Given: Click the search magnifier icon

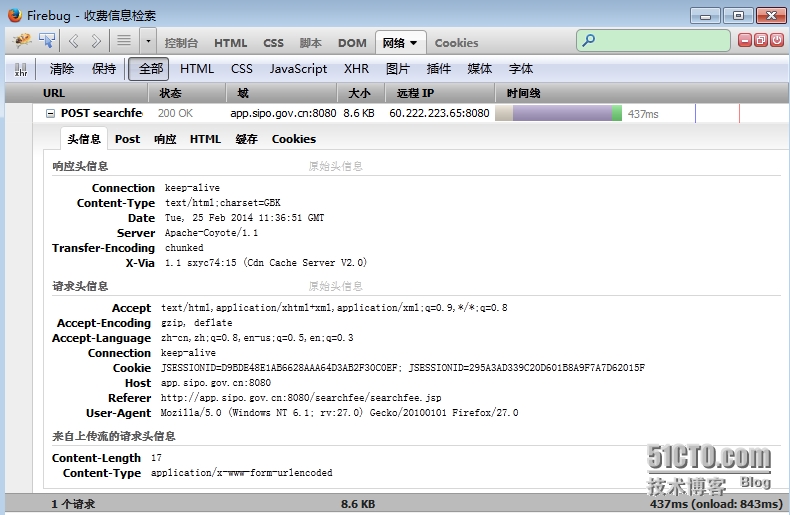Looking at the screenshot, I should pyautogui.click(x=588, y=40).
